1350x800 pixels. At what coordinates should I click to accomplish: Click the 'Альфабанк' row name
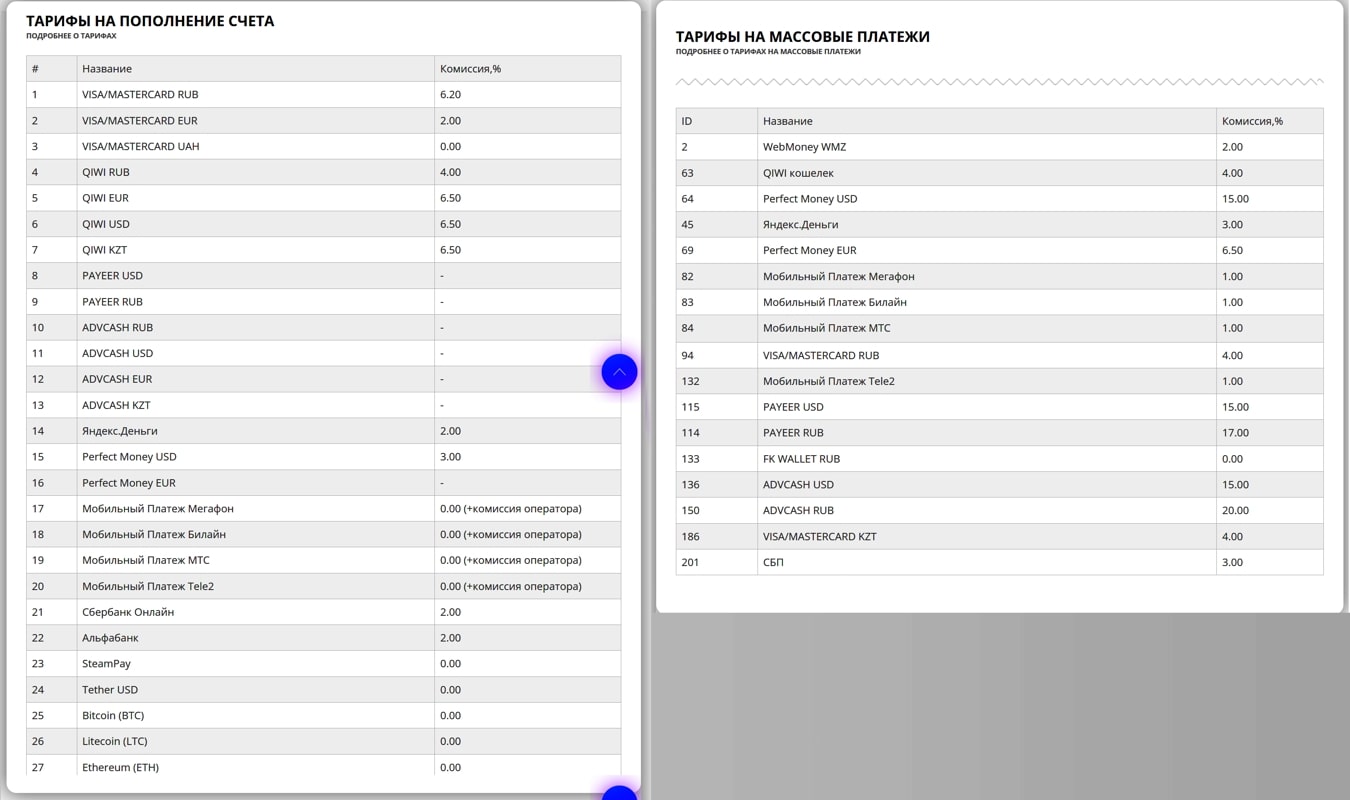[110, 638]
